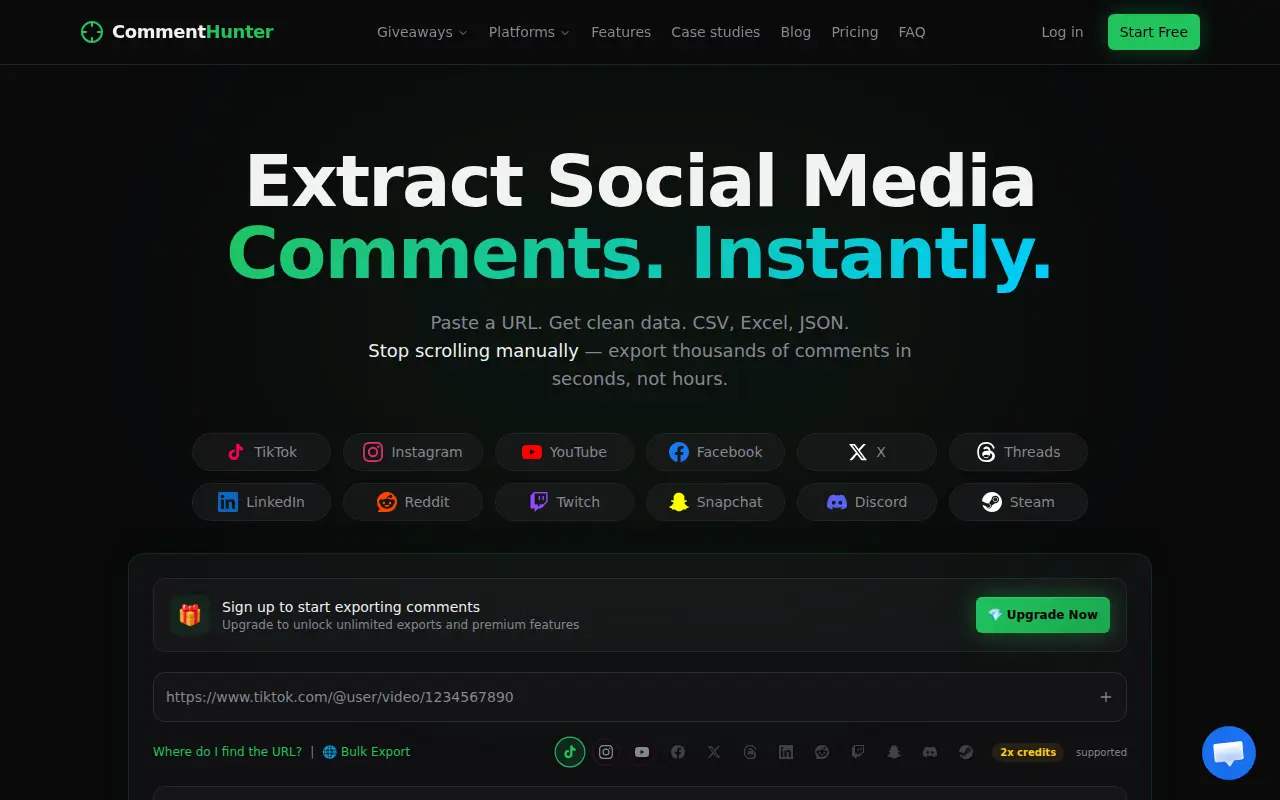
Task: Click the small Threads icon under URL field
Action: coord(750,752)
